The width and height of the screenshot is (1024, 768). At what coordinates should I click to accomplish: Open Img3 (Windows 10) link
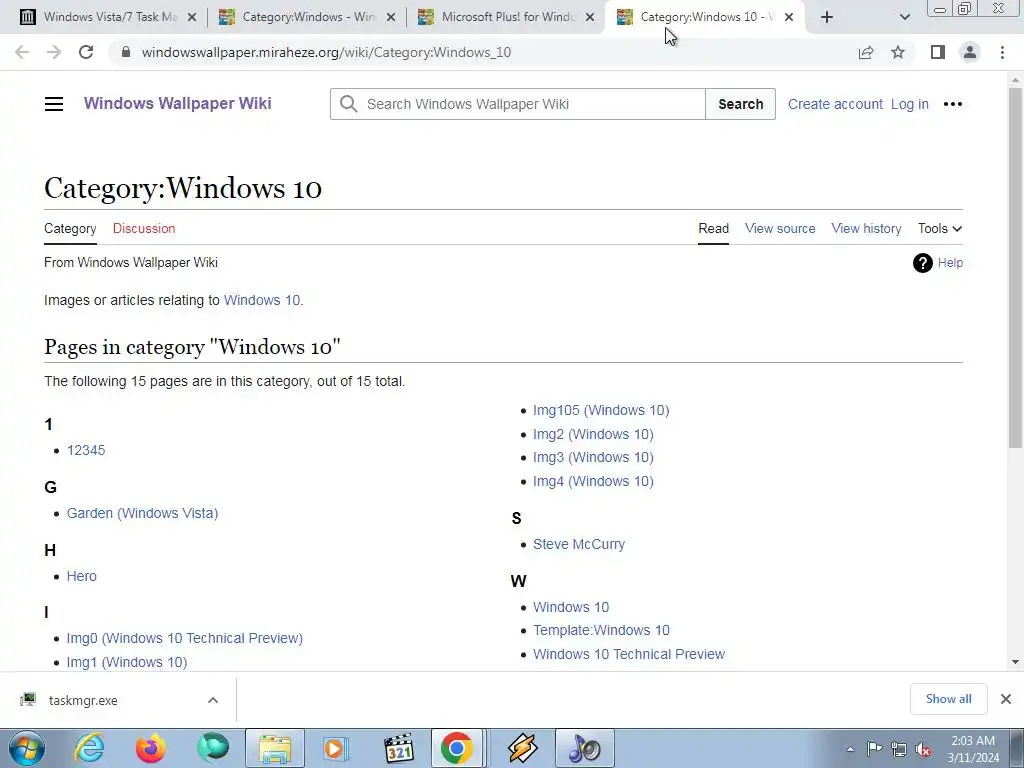[593, 457]
